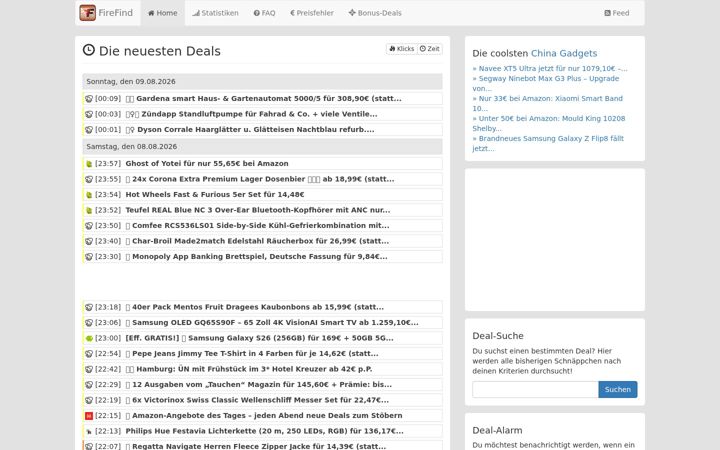This screenshot has height=450, width=720.
Task: Open the Ghost of Yotei deal
Action: 207,163
